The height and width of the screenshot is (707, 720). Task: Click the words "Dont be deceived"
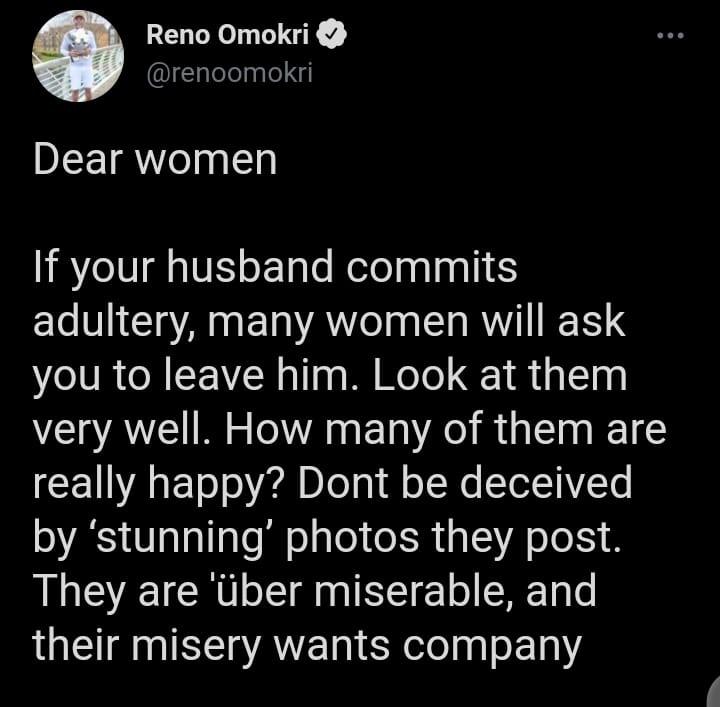click(x=465, y=483)
